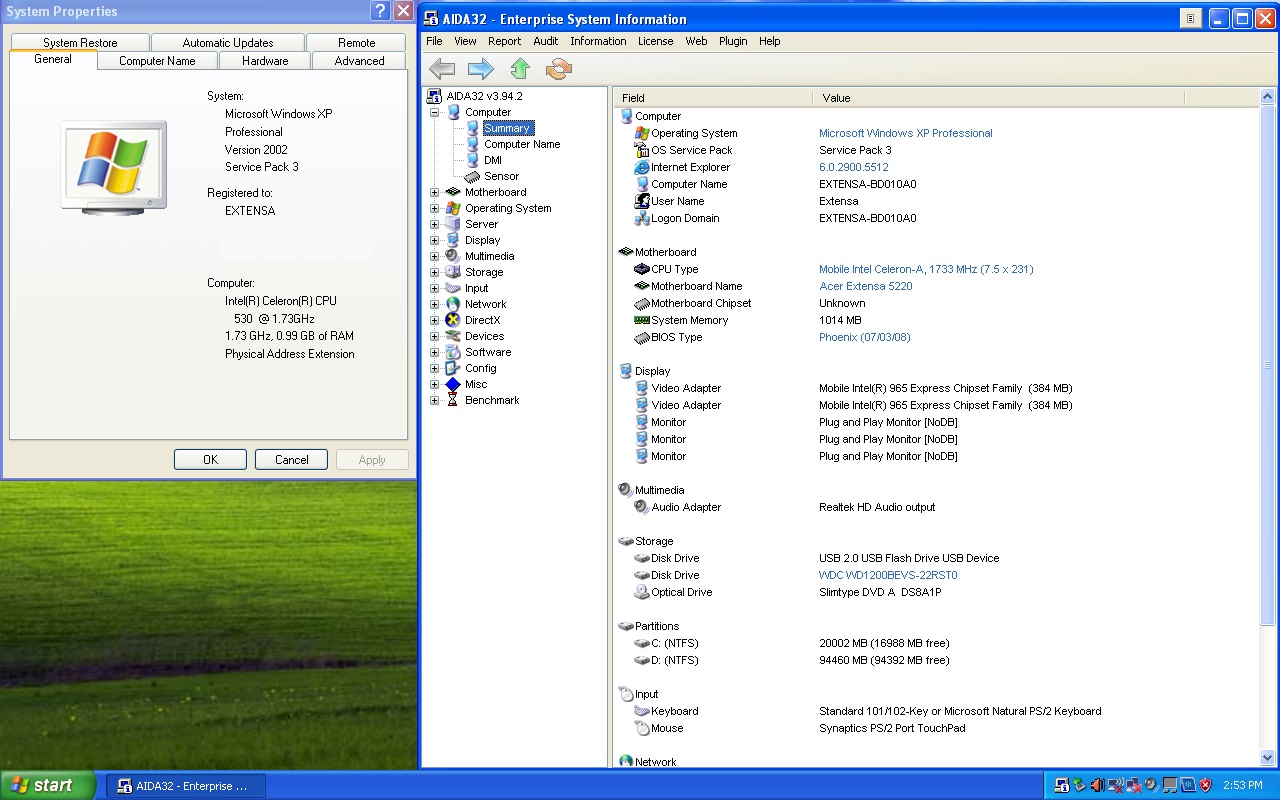This screenshot has height=800, width=1280.
Task: Click the scroll up arrow of the list
Action: tap(1268, 97)
